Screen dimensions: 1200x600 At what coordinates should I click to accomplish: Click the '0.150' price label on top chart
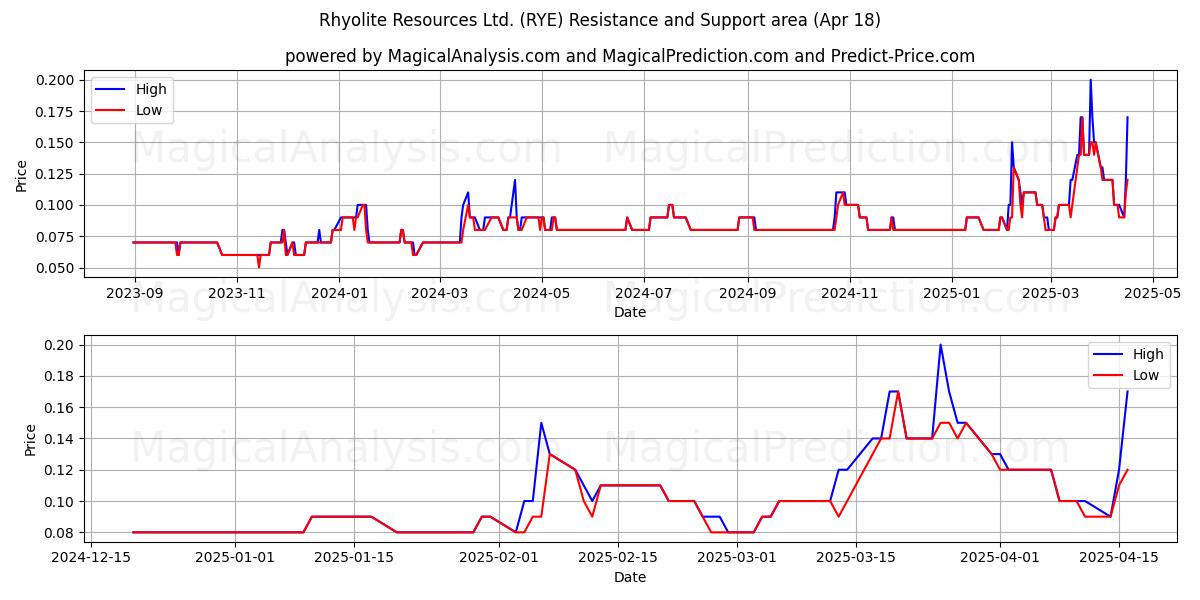pos(57,143)
